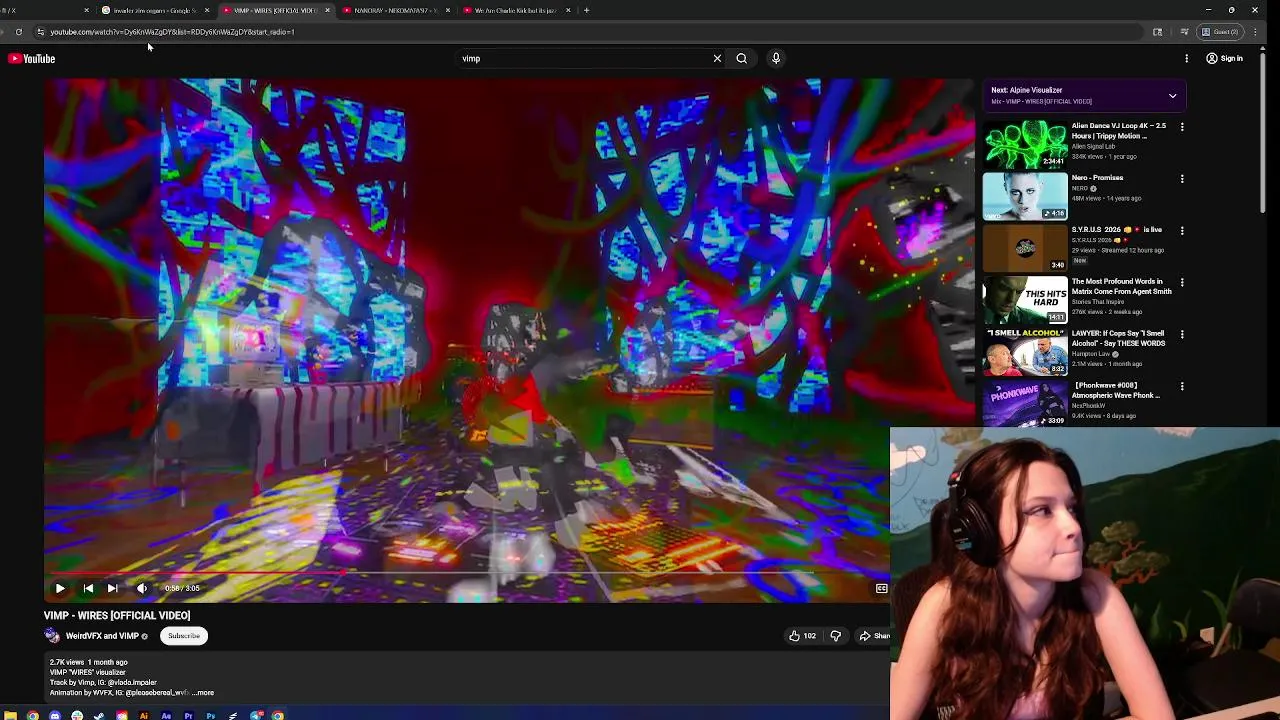
Task: Close the Google Search tab
Action: [207, 10]
